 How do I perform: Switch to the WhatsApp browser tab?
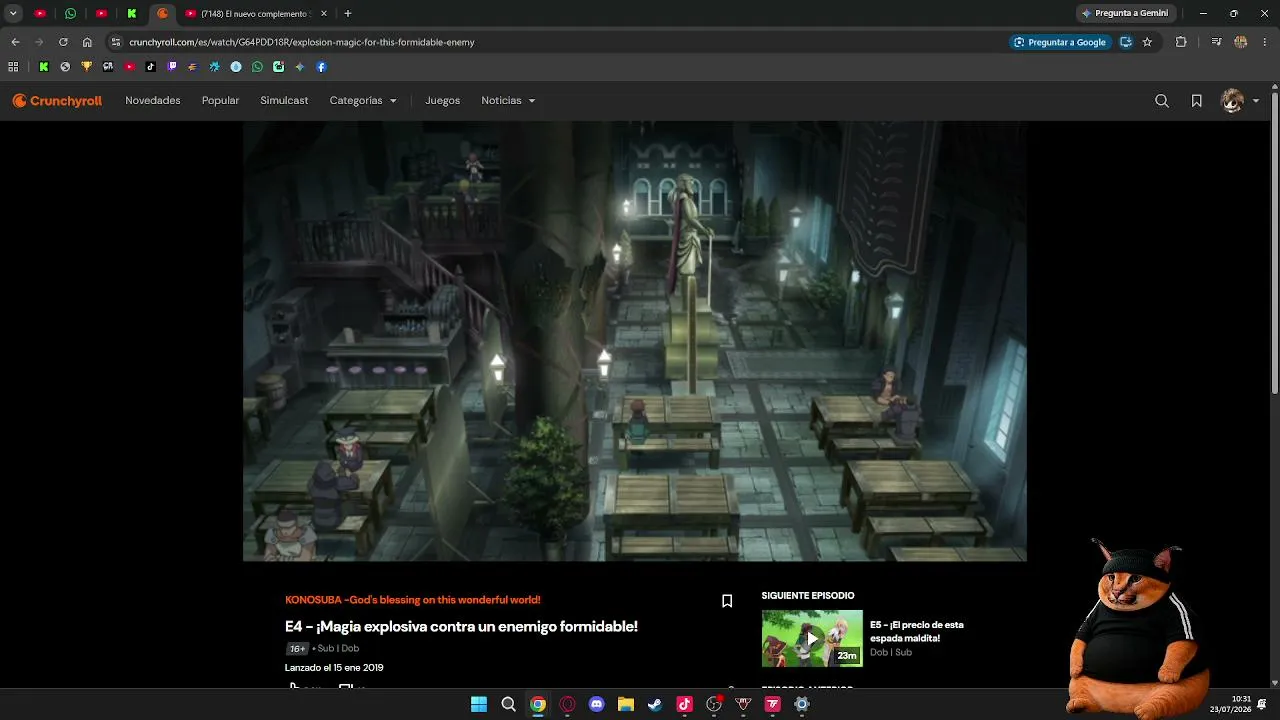pyautogui.click(x=71, y=14)
